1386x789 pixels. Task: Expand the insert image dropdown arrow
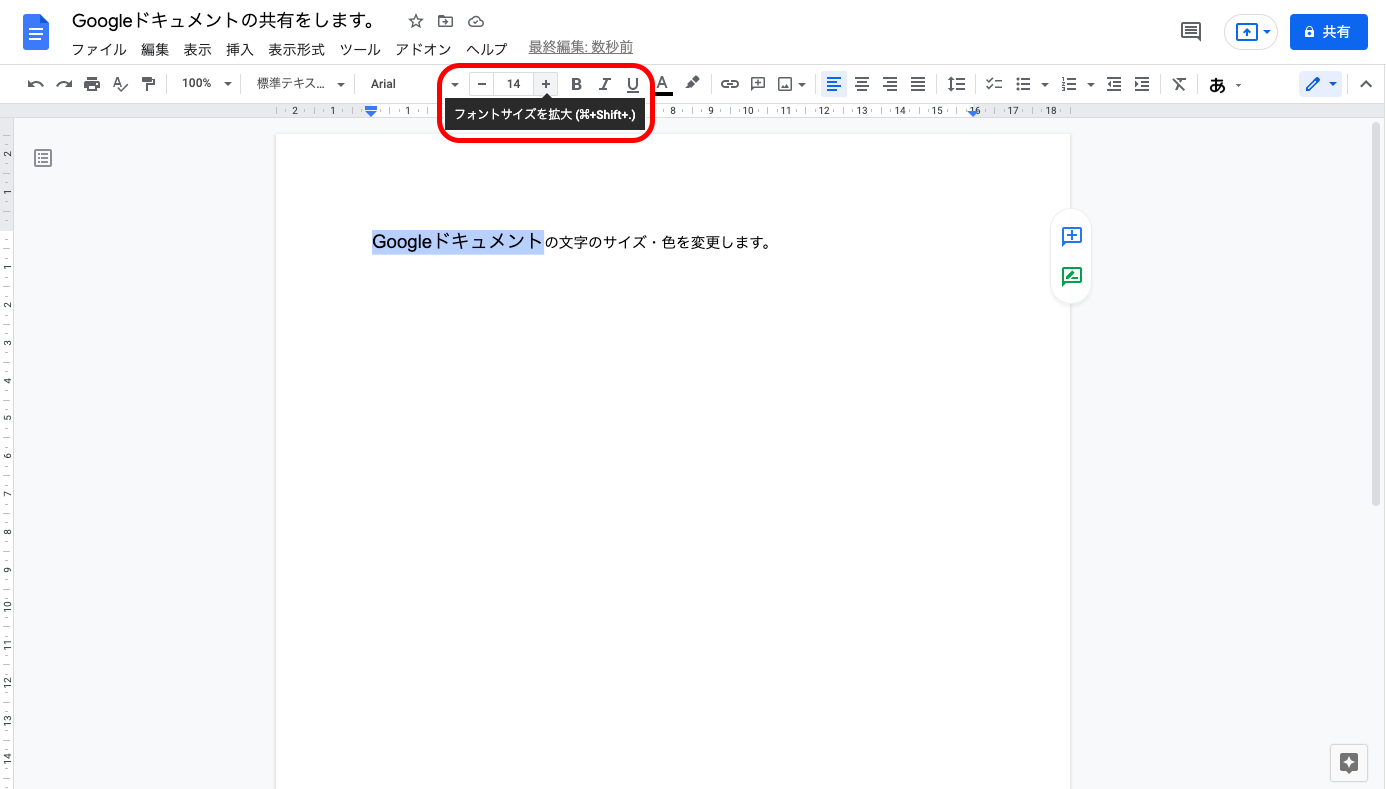click(802, 84)
